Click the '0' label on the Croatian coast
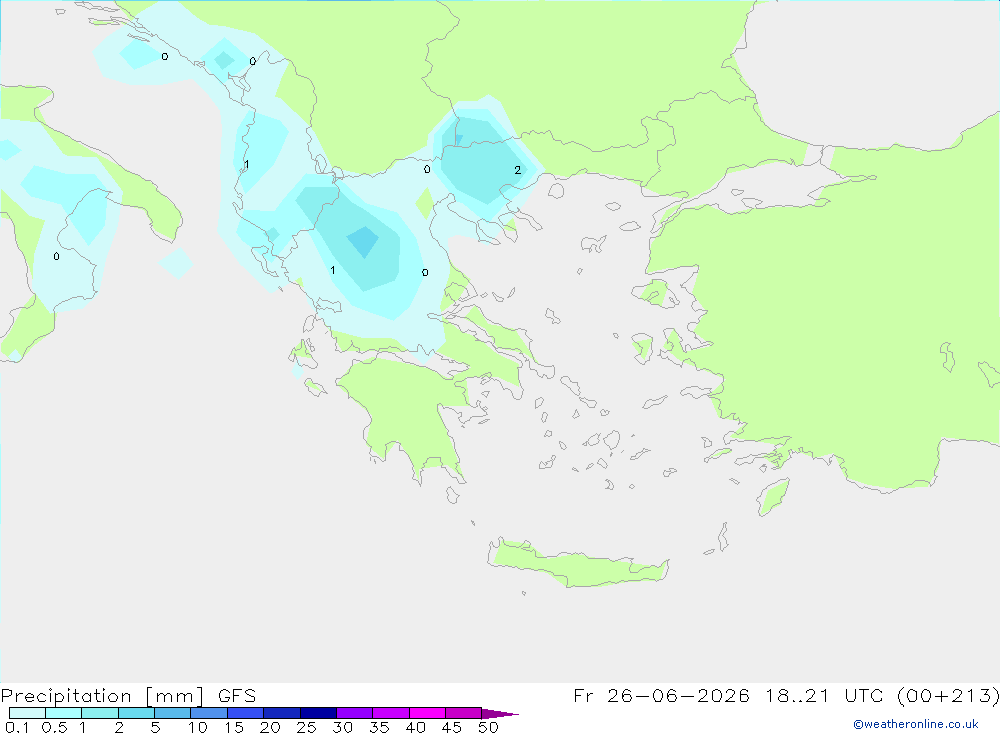 pyautogui.click(x=253, y=61)
